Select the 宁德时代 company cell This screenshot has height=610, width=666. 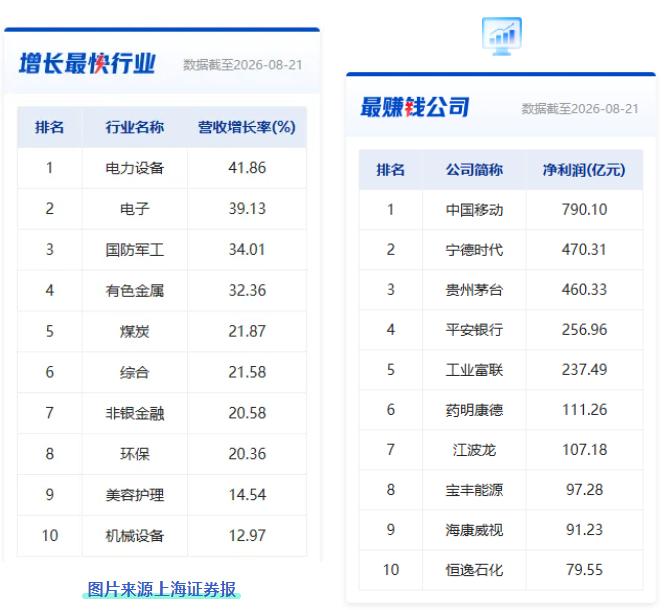474,250
